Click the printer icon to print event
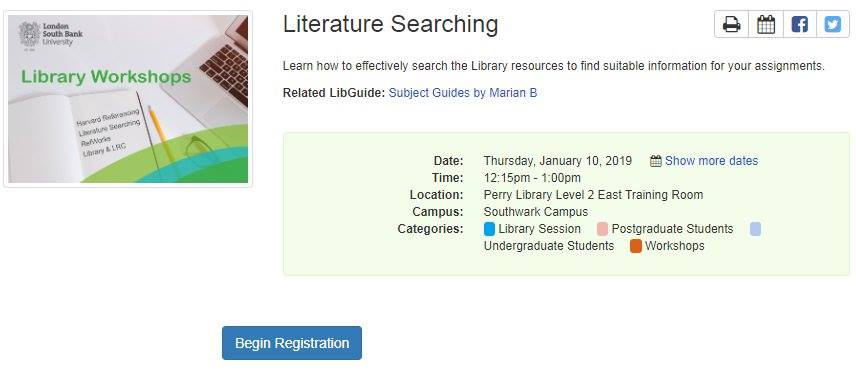856x370 pixels. click(x=732, y=25)
